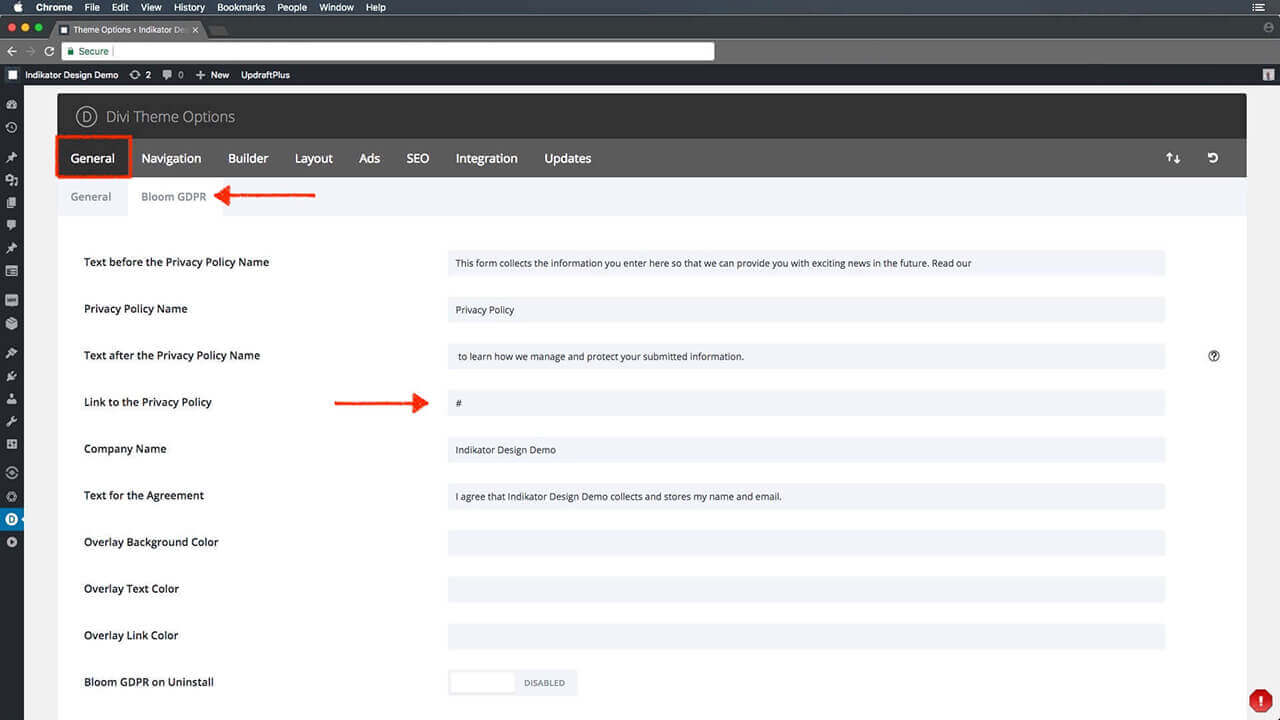Click the Chrome address bar
Screen dimensions: 1280x720
point(388,51)
